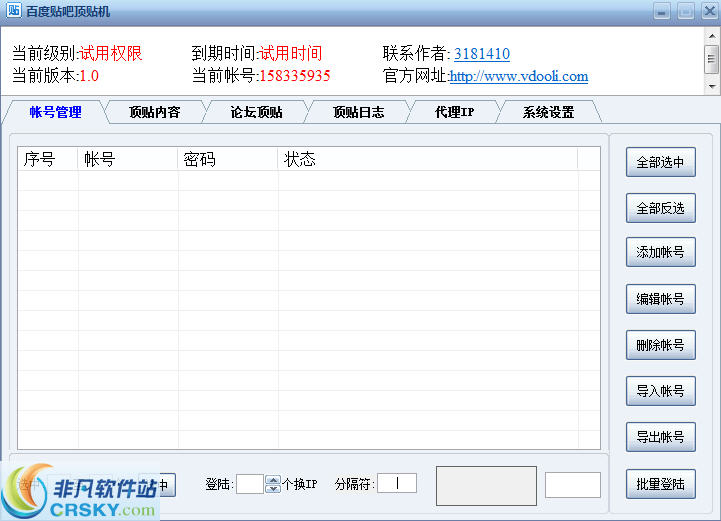
Task: Click the 删除帐号 button
Action: pyautogui.click(x=660, y=345)
